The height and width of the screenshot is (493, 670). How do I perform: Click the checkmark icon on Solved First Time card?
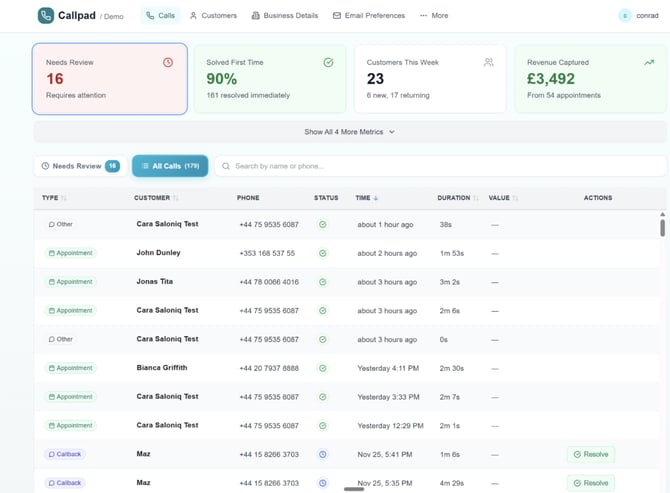click(x=328, y=62)
